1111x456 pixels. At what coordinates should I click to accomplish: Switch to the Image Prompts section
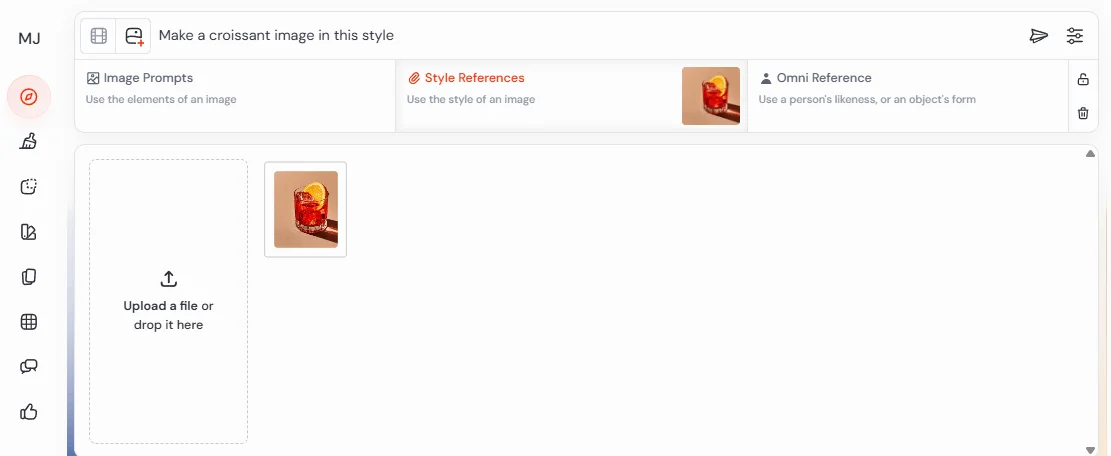(235, 96)
